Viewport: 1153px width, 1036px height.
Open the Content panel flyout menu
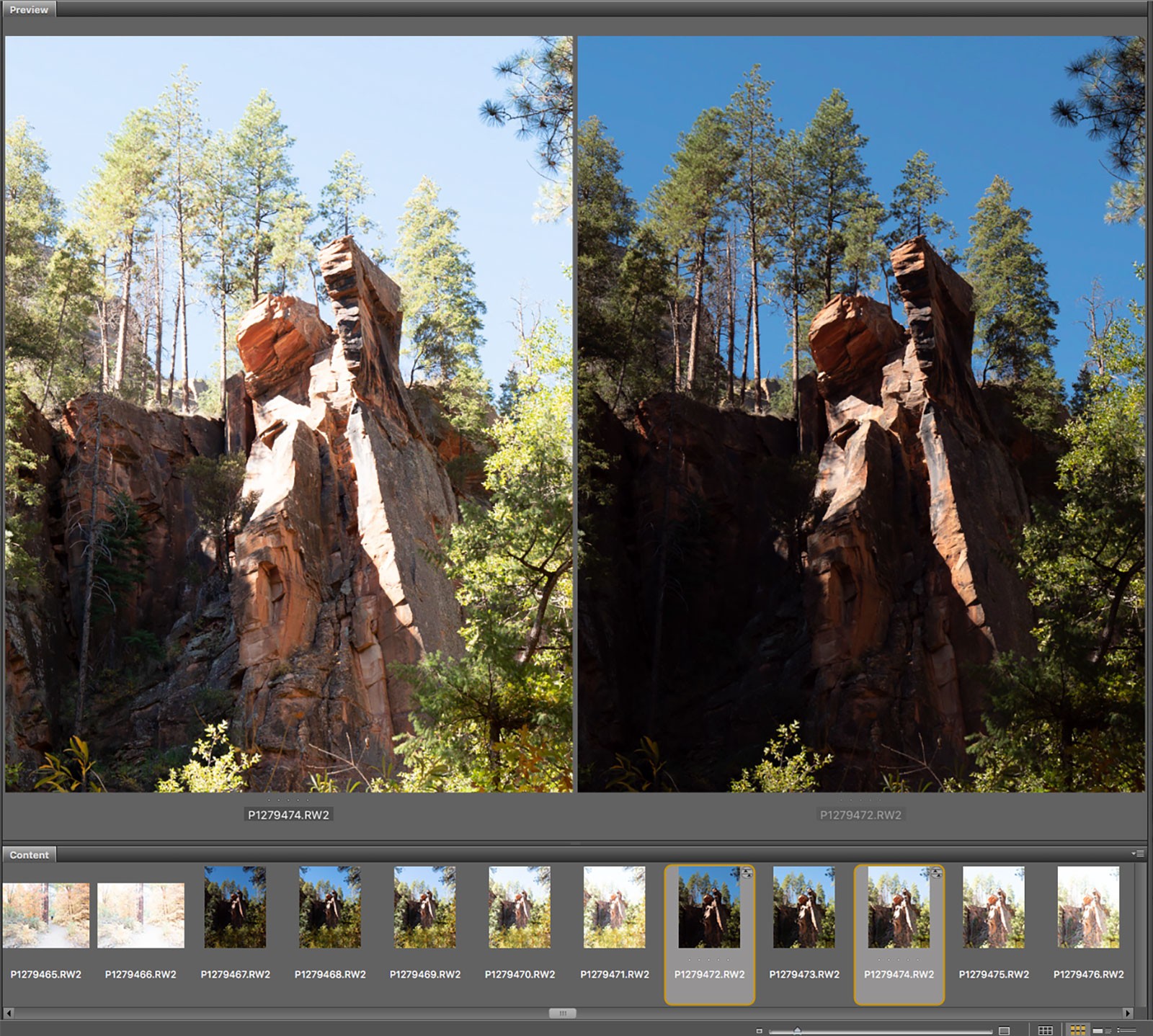click(x=1139, y=854)
